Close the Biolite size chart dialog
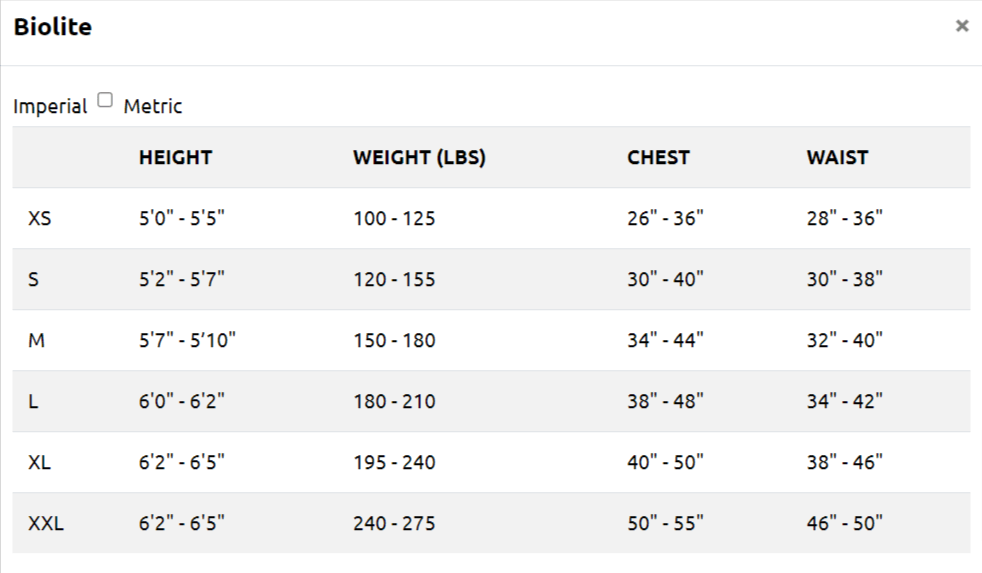 [x=961, y=26]
